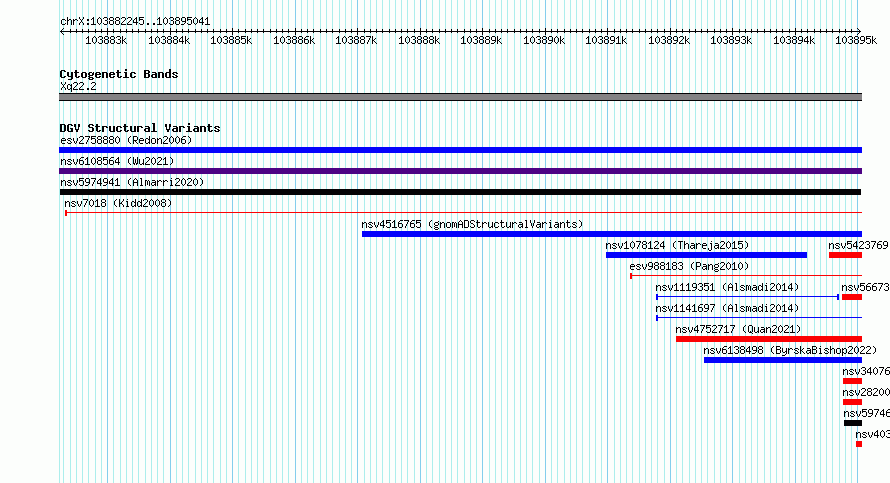Click the truncated nsv34076 label
The width and height of the screenshot is (890, 483).
[866, 371]
